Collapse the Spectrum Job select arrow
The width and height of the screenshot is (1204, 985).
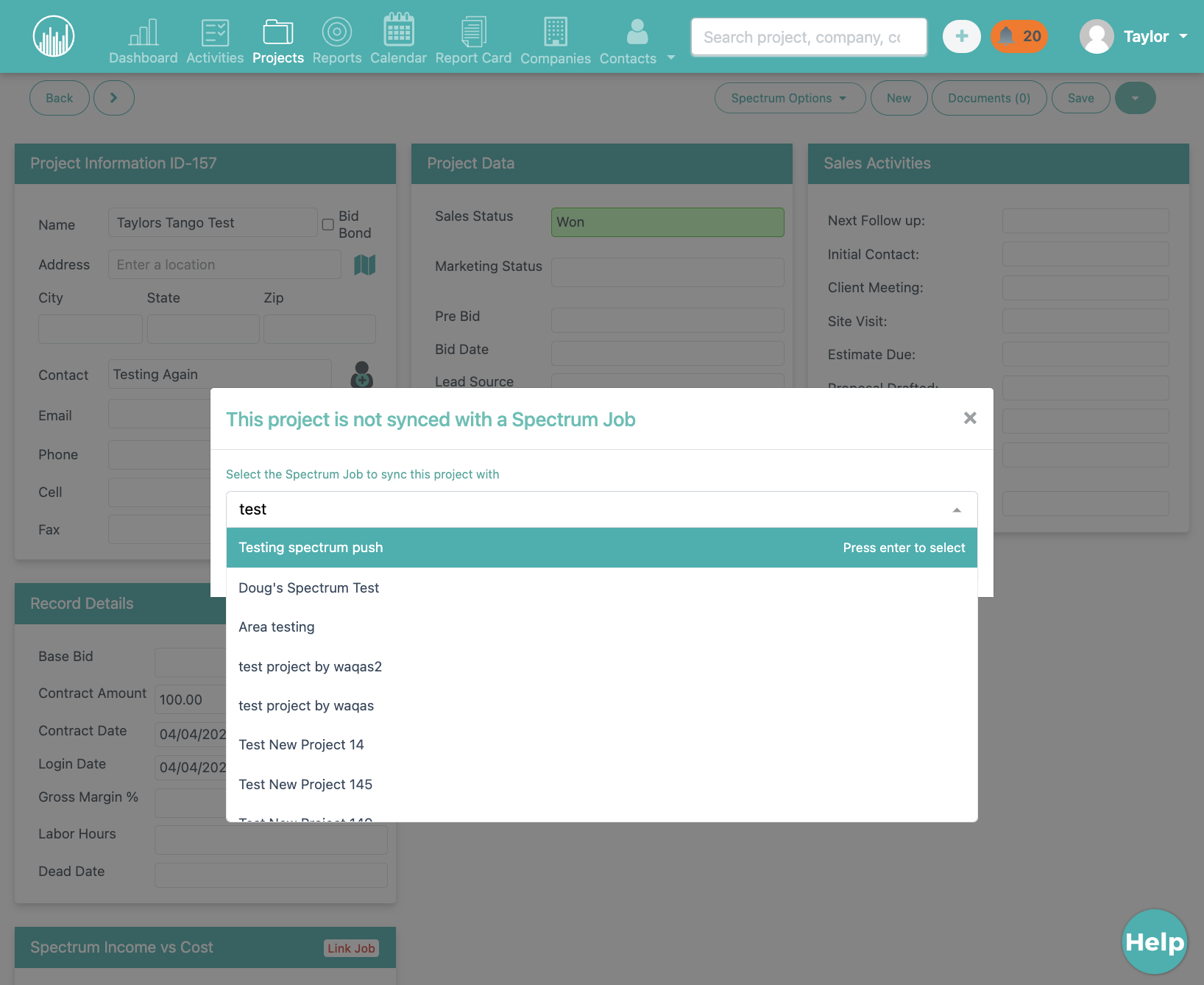957,509
